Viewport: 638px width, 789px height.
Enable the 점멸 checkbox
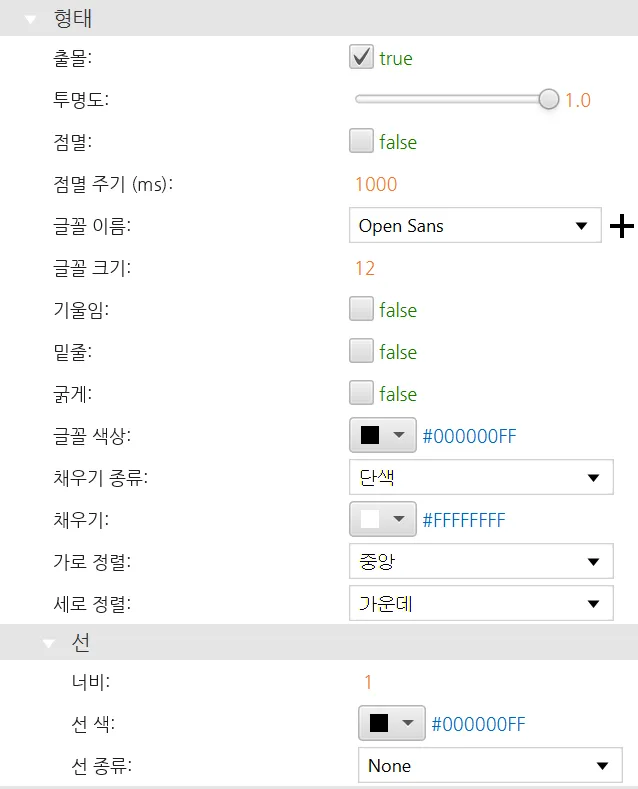[x=361, y=142]
